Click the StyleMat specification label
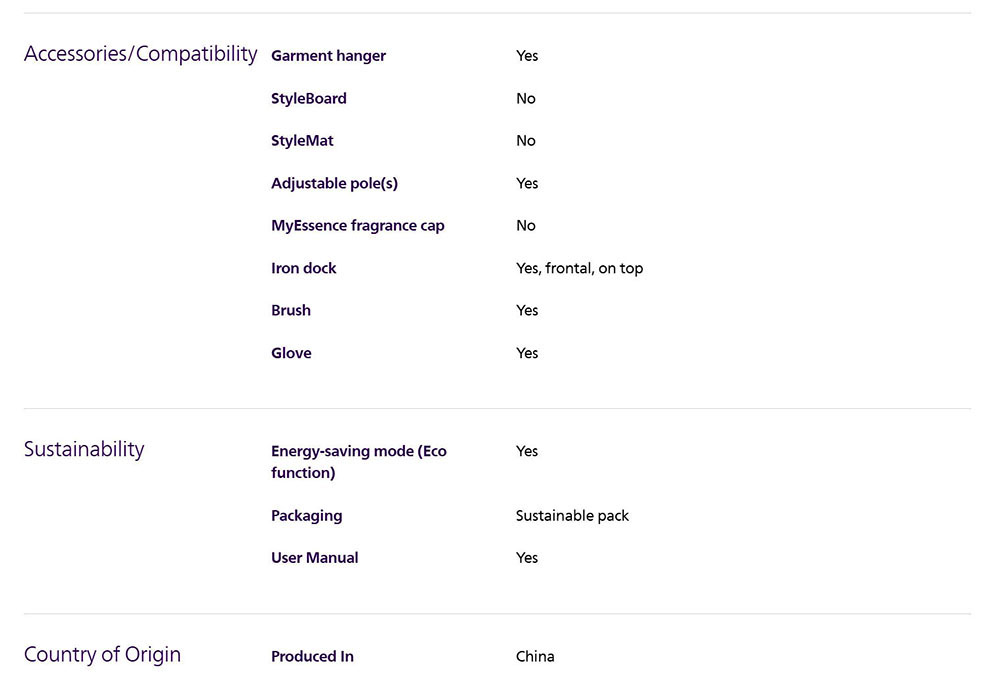The image size is (995, 676). (302, 141)
